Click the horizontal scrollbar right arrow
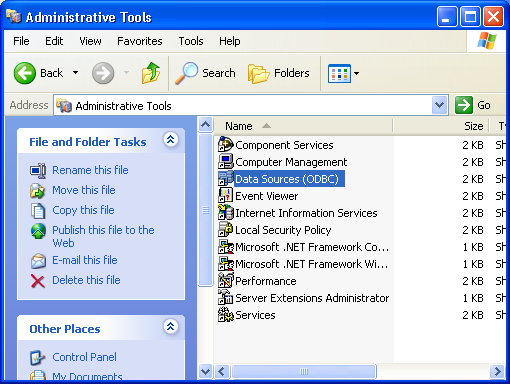510x384 pixels. coord(497,371)
